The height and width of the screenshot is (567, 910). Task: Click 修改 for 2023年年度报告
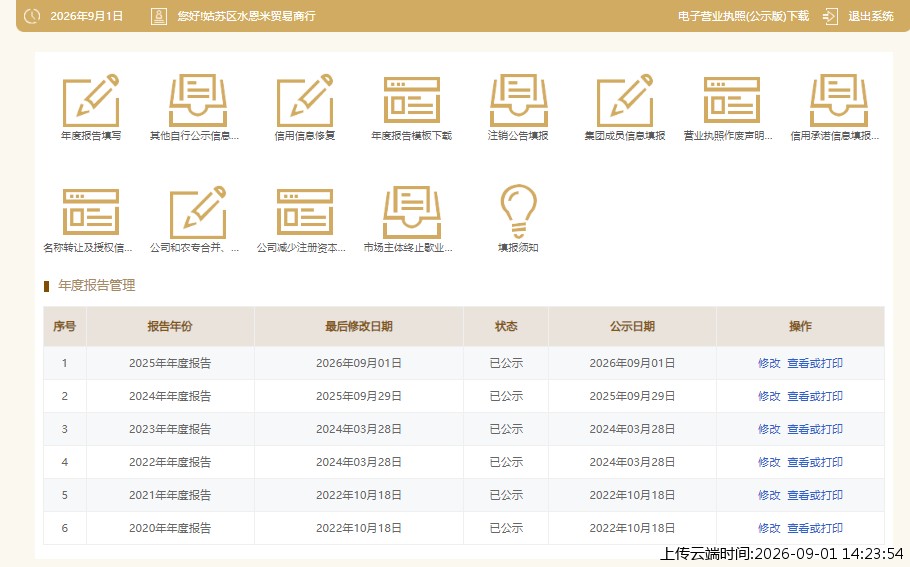click(769, 429)
